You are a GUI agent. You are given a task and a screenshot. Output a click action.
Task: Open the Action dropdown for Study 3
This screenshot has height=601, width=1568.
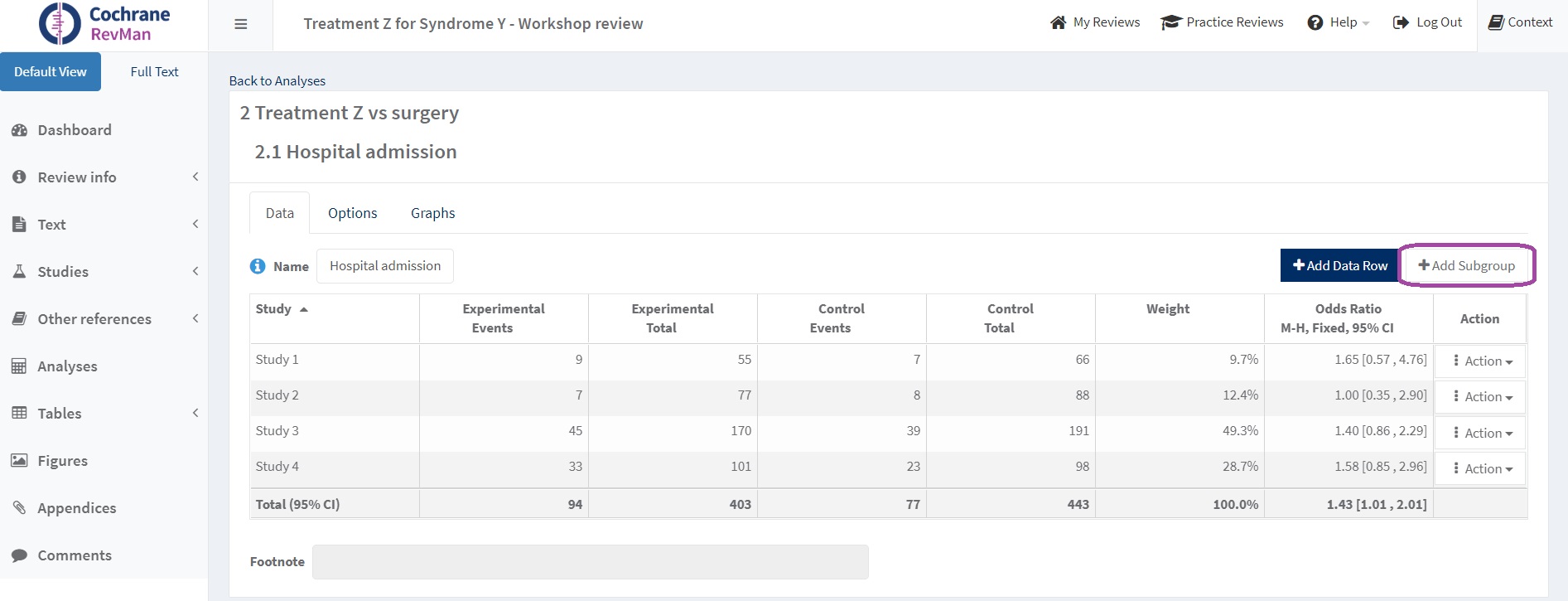tap(1482, 433)
